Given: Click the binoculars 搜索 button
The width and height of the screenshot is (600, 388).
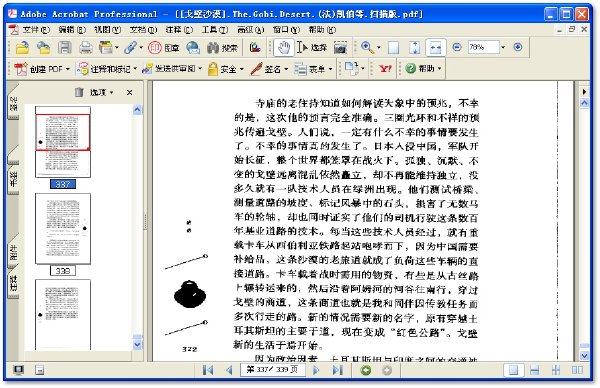Looking at the screenshot, I should (x=222, y=47).
